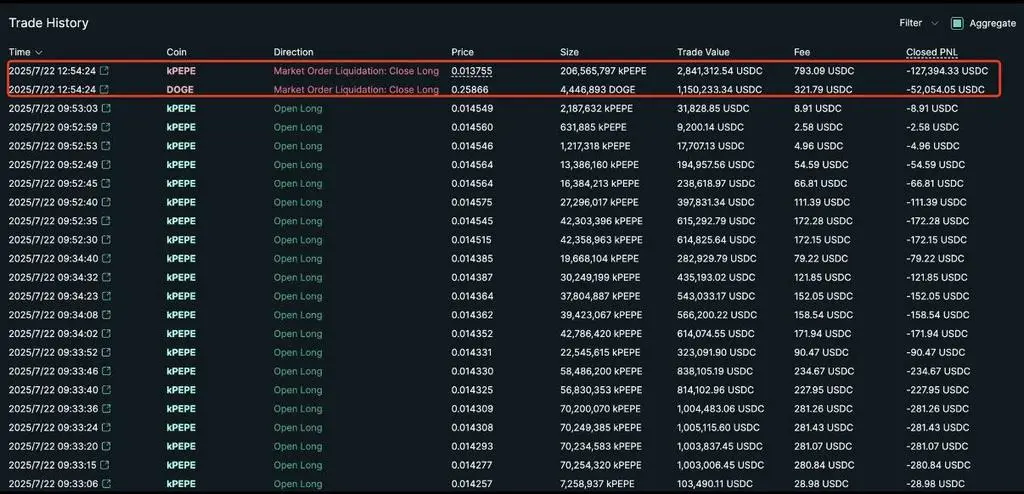Viewport: 1024px width, 494px height.
Task: Open explorer link icon for 09:52:49 trade
Action: [x=106, y=165]
